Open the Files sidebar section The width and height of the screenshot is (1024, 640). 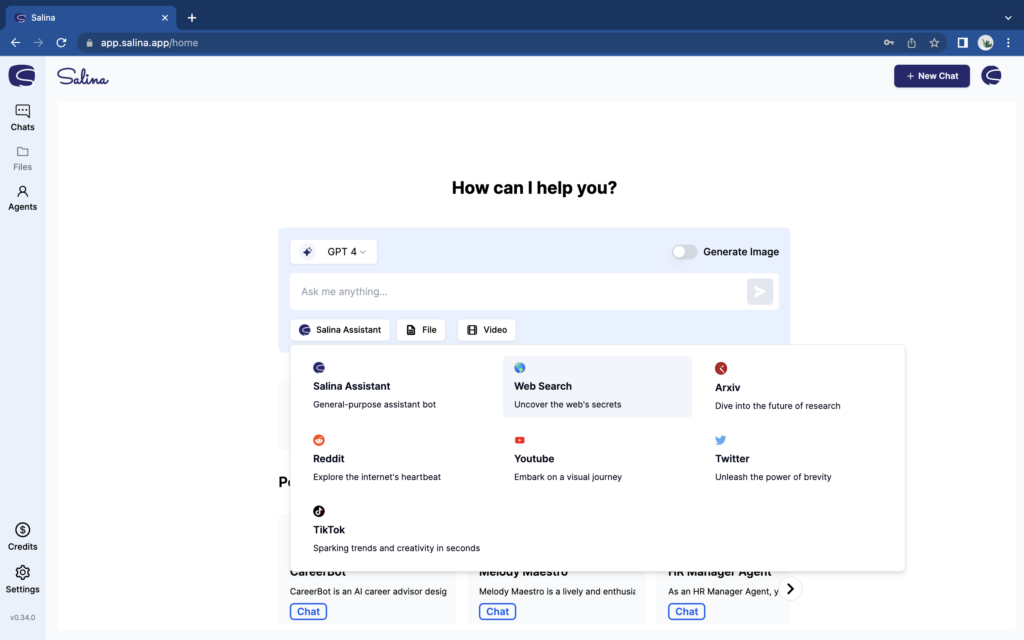tap(22, 159)
